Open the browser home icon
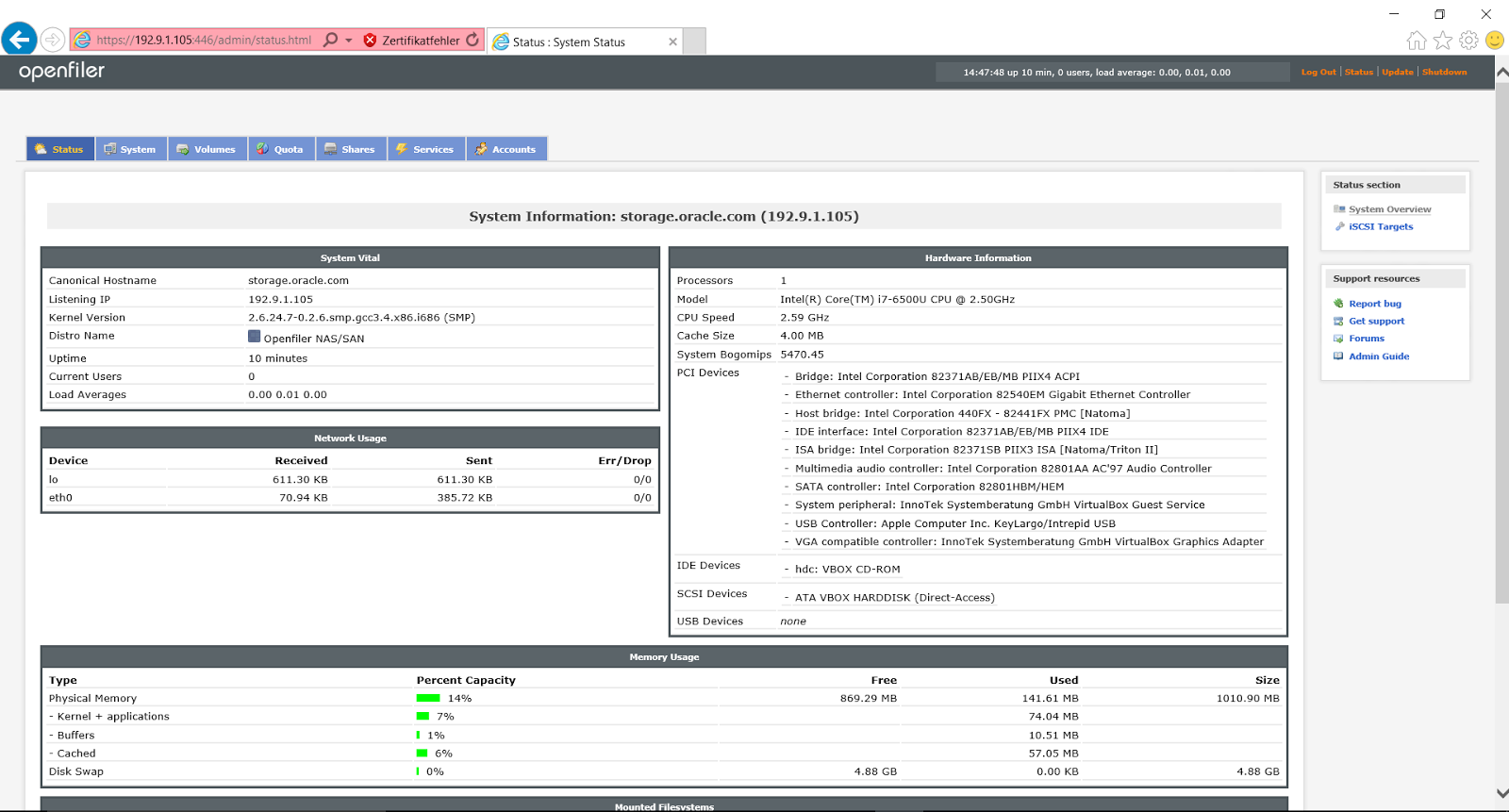 pos(1417,40)
